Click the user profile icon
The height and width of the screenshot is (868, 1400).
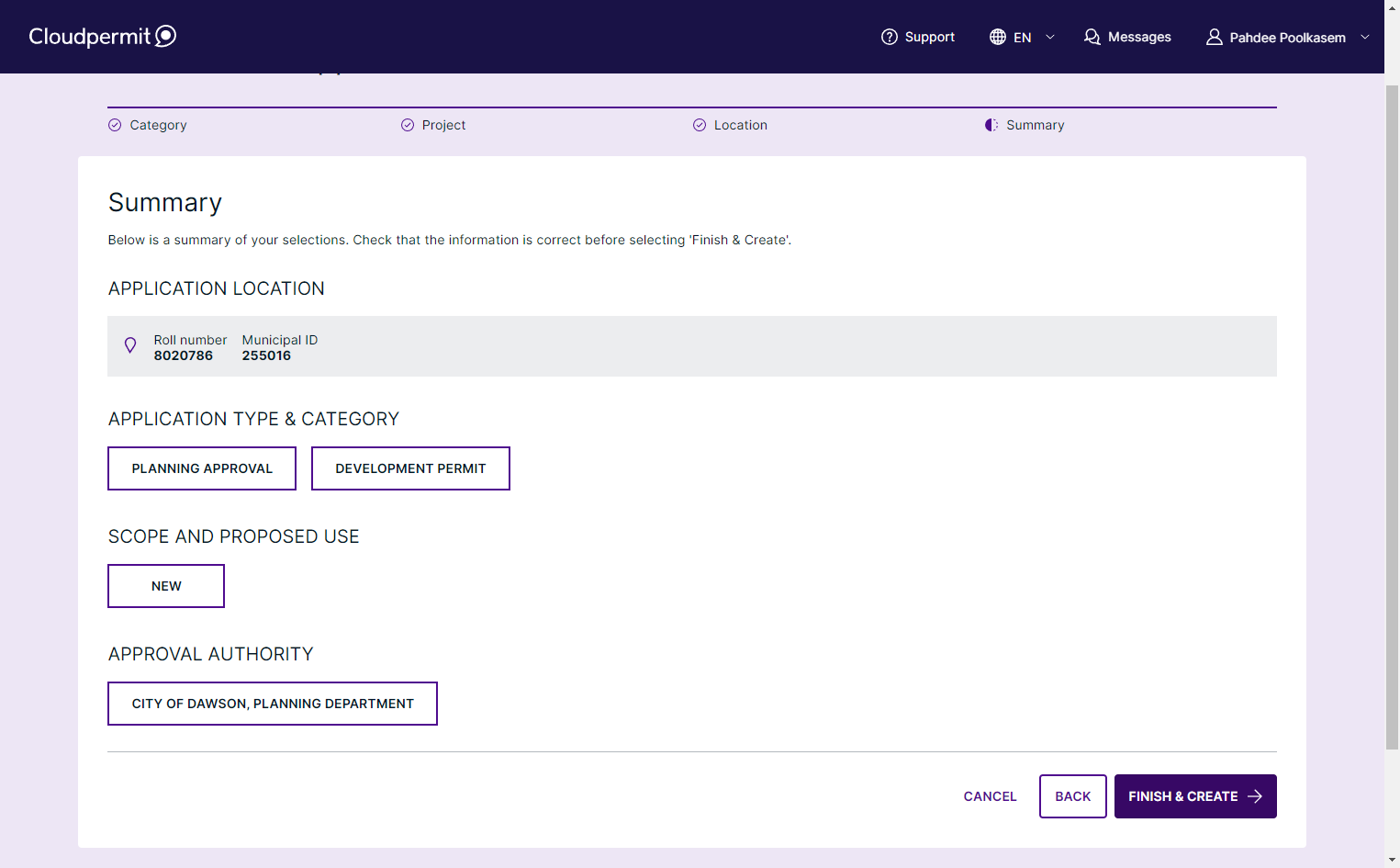pyautogui.click(x=1215, y=37)
